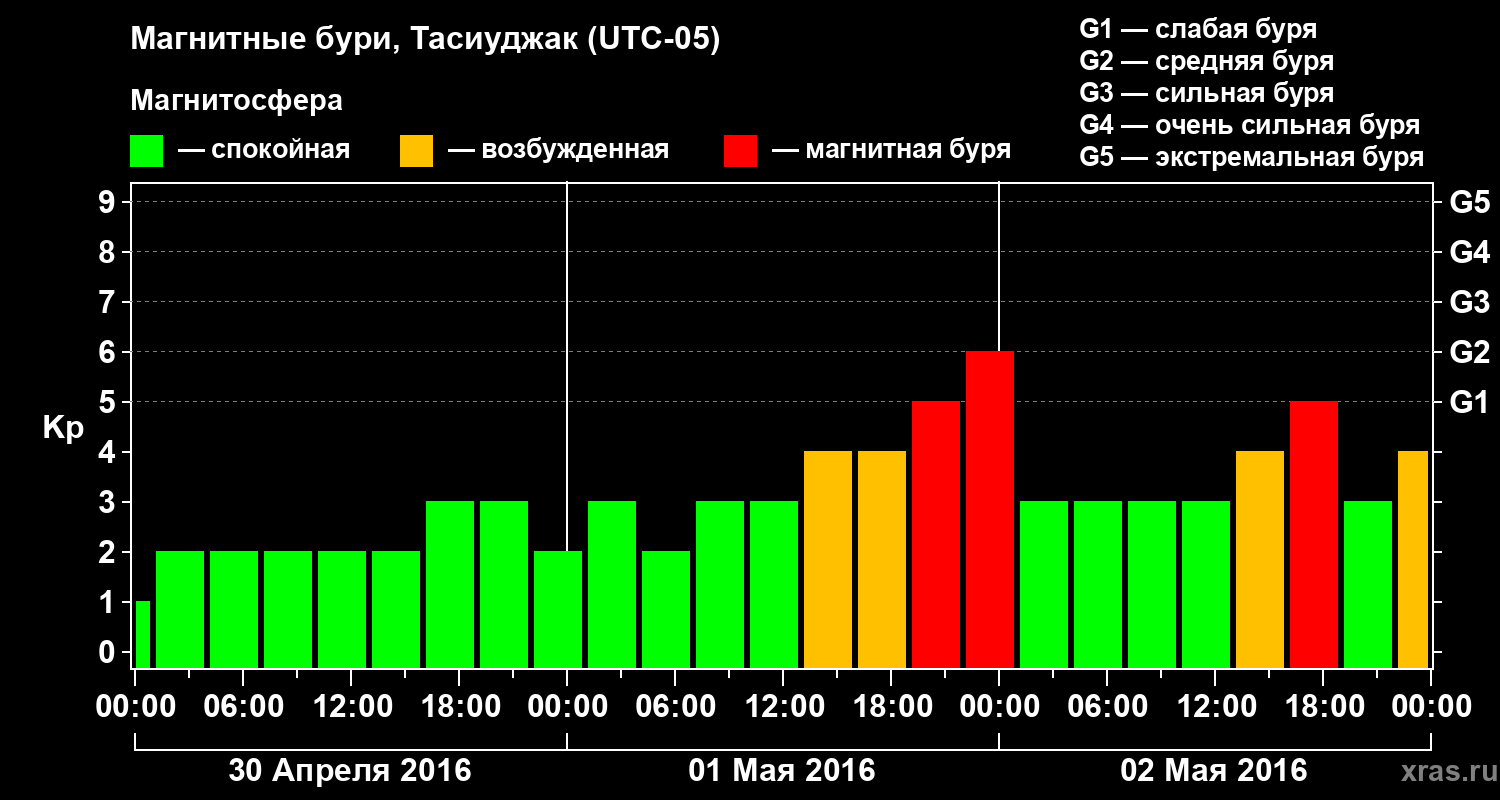1500x800 pixels.
Task: Click the '— магнитная буря' legend label
Action: click(x=891, y=150)
